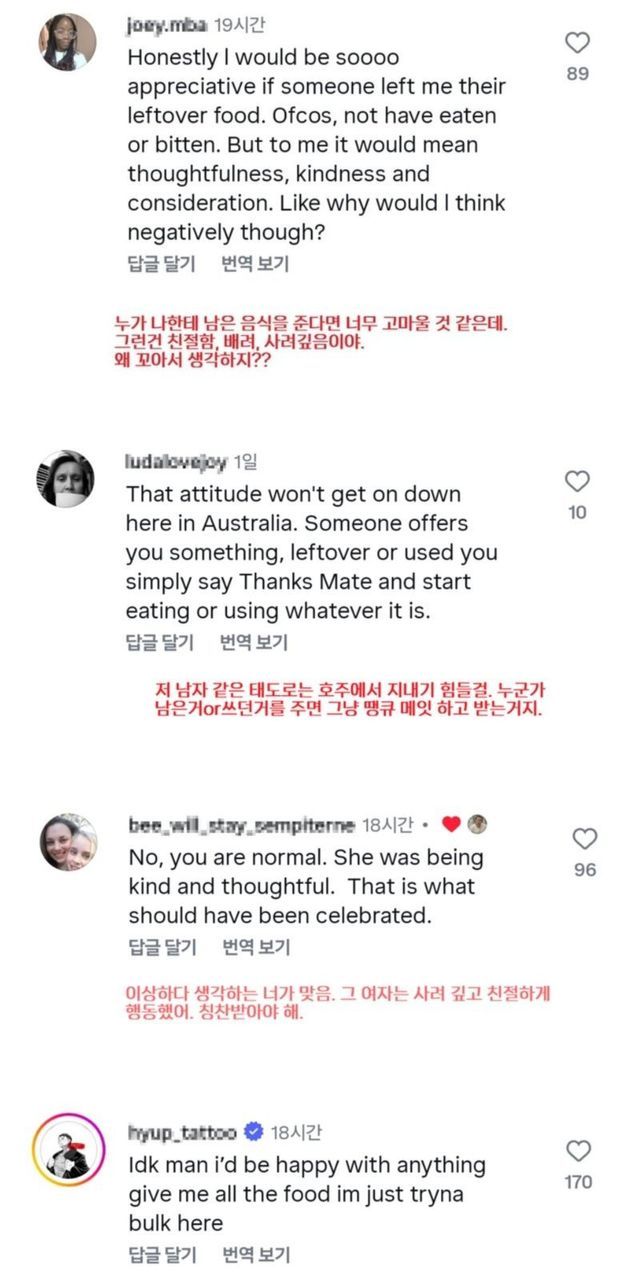Click the verified badge next to hyup_tattoo
Viewport: 640px width, 1280px height.
click(254, 1133)
